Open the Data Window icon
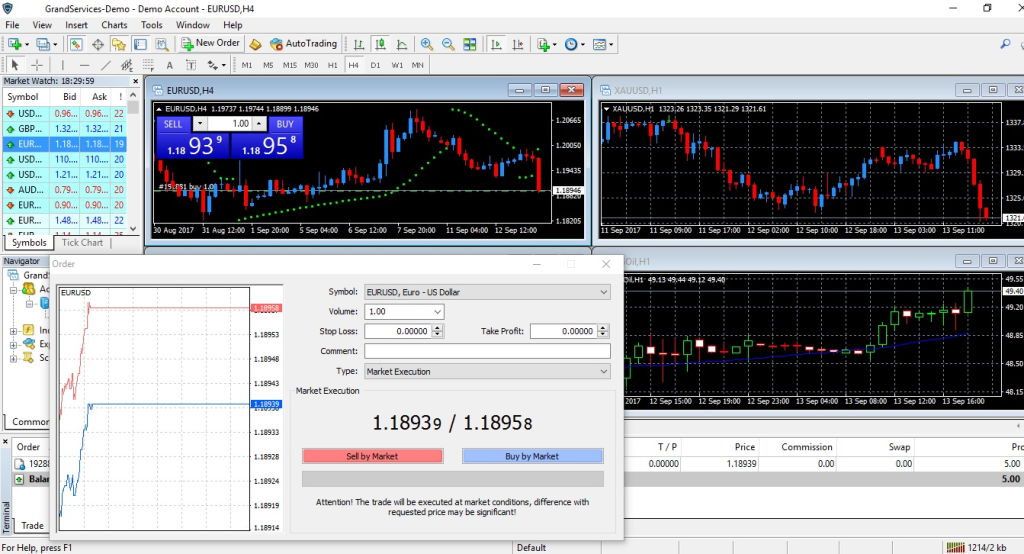 (97, 44)
